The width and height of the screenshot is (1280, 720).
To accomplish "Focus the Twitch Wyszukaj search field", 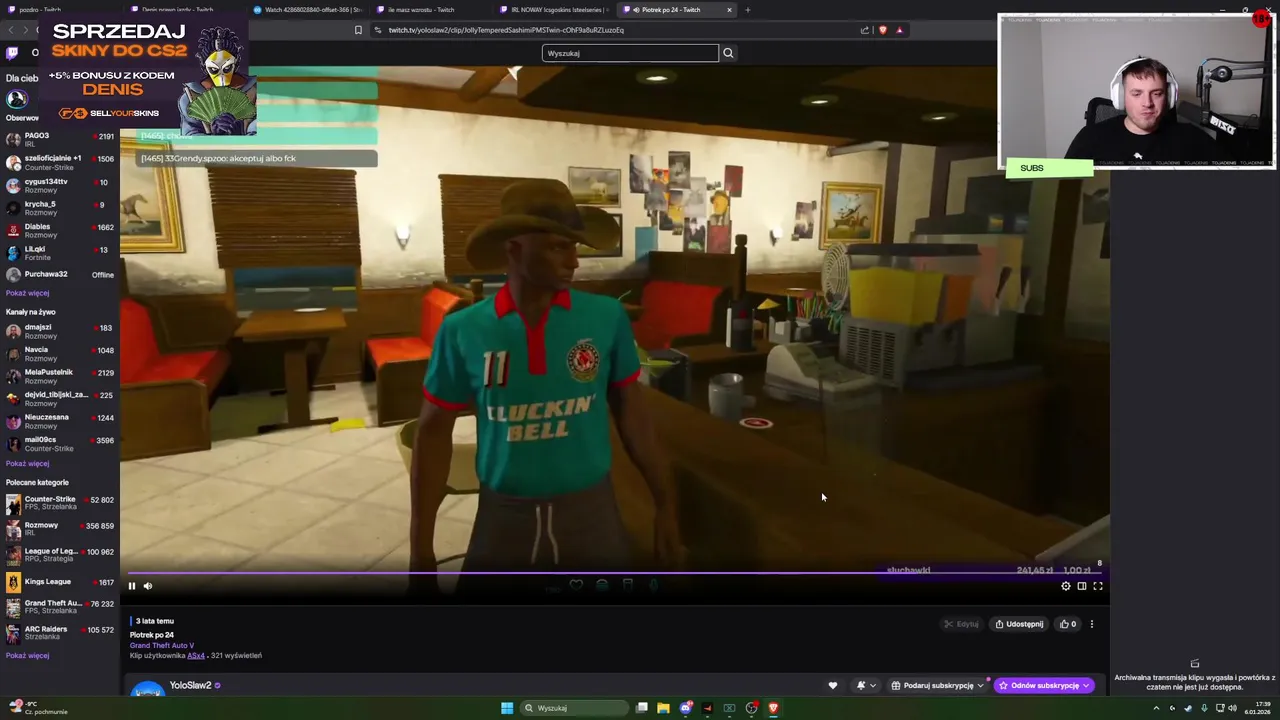I will coord(630,53).
